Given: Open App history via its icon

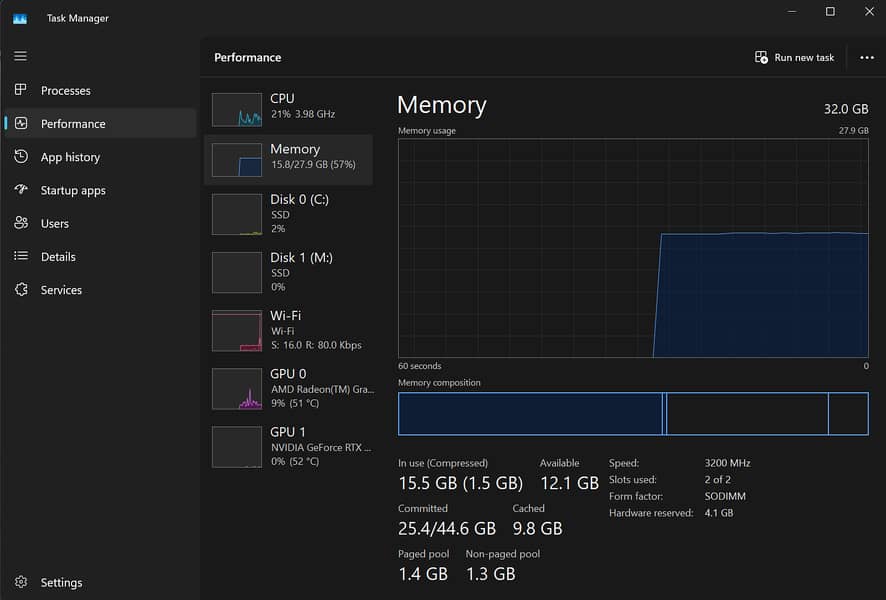Looking at the screenshot, I should click(x=21, y=157).
